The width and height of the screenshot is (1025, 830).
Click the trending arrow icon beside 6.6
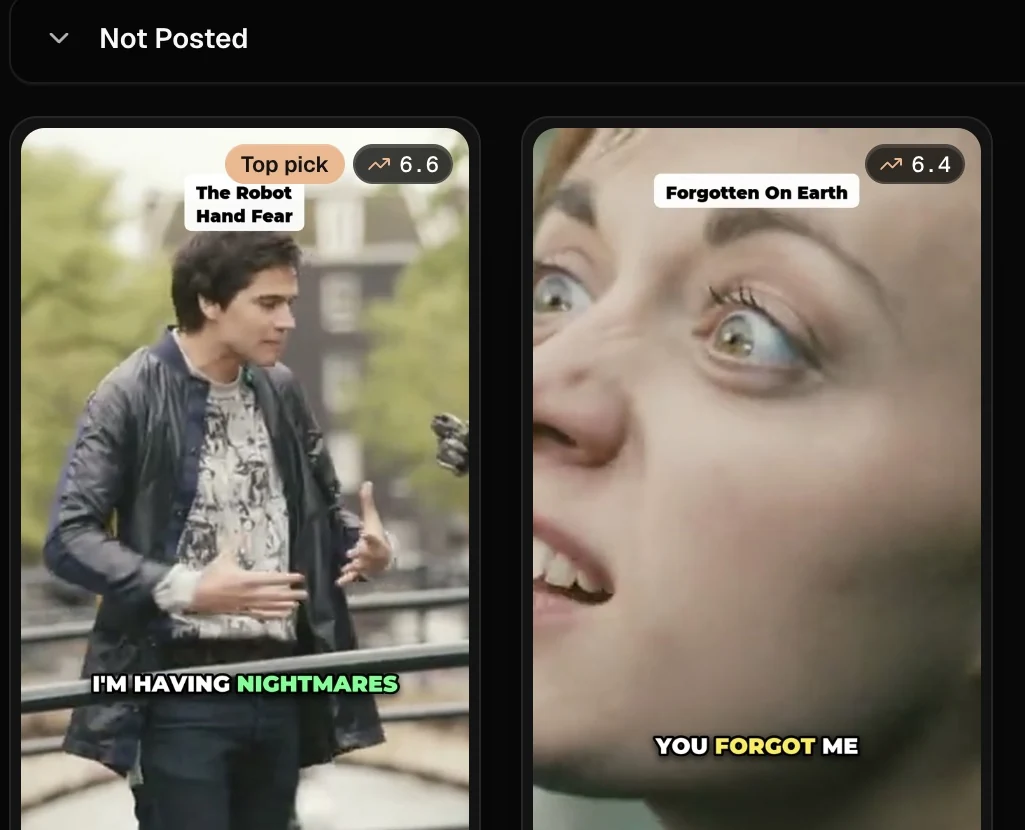click(x=379, y=165)
